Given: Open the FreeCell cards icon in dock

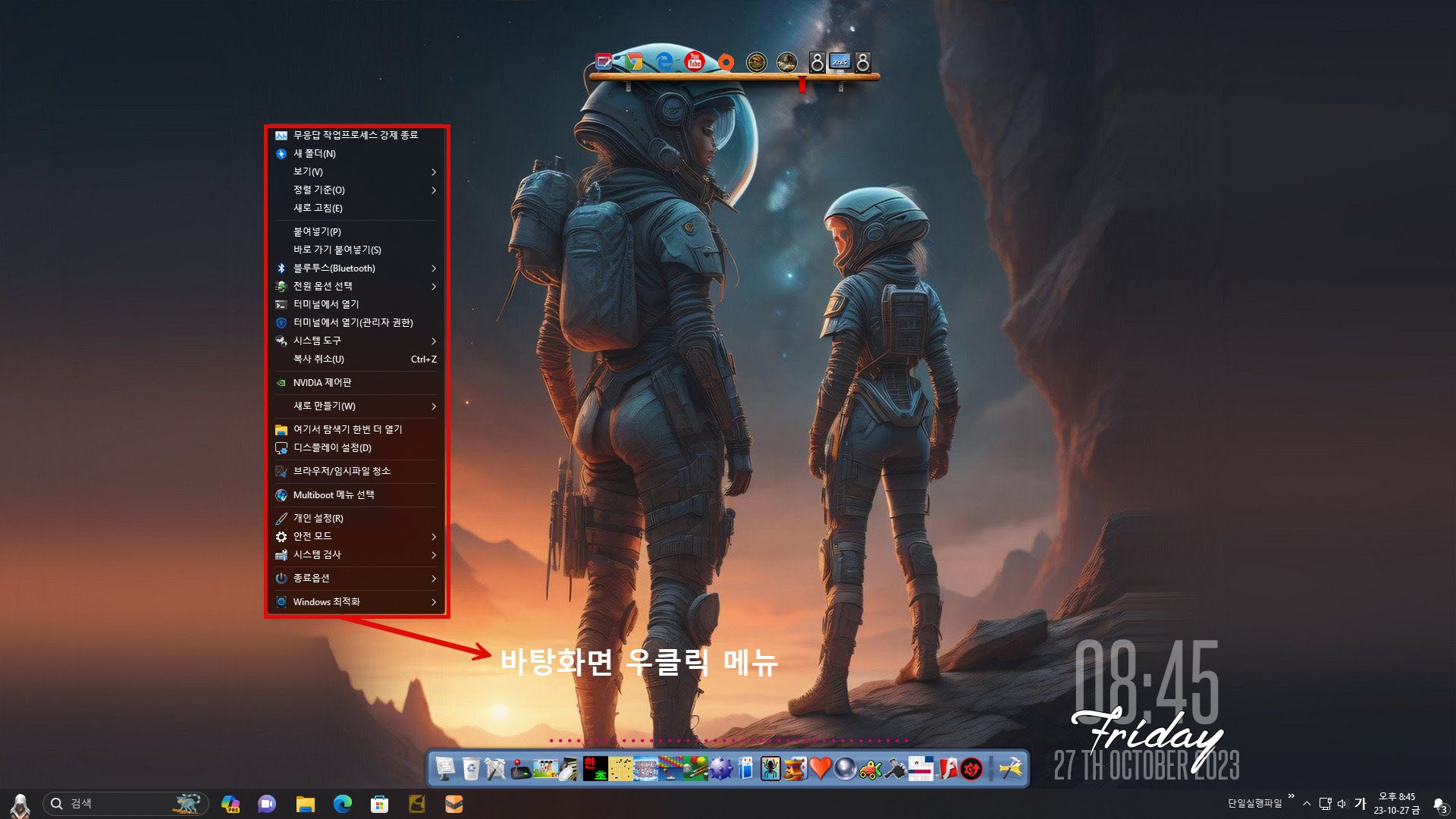Looking at the screenshot, I should [x=745, y=768].
